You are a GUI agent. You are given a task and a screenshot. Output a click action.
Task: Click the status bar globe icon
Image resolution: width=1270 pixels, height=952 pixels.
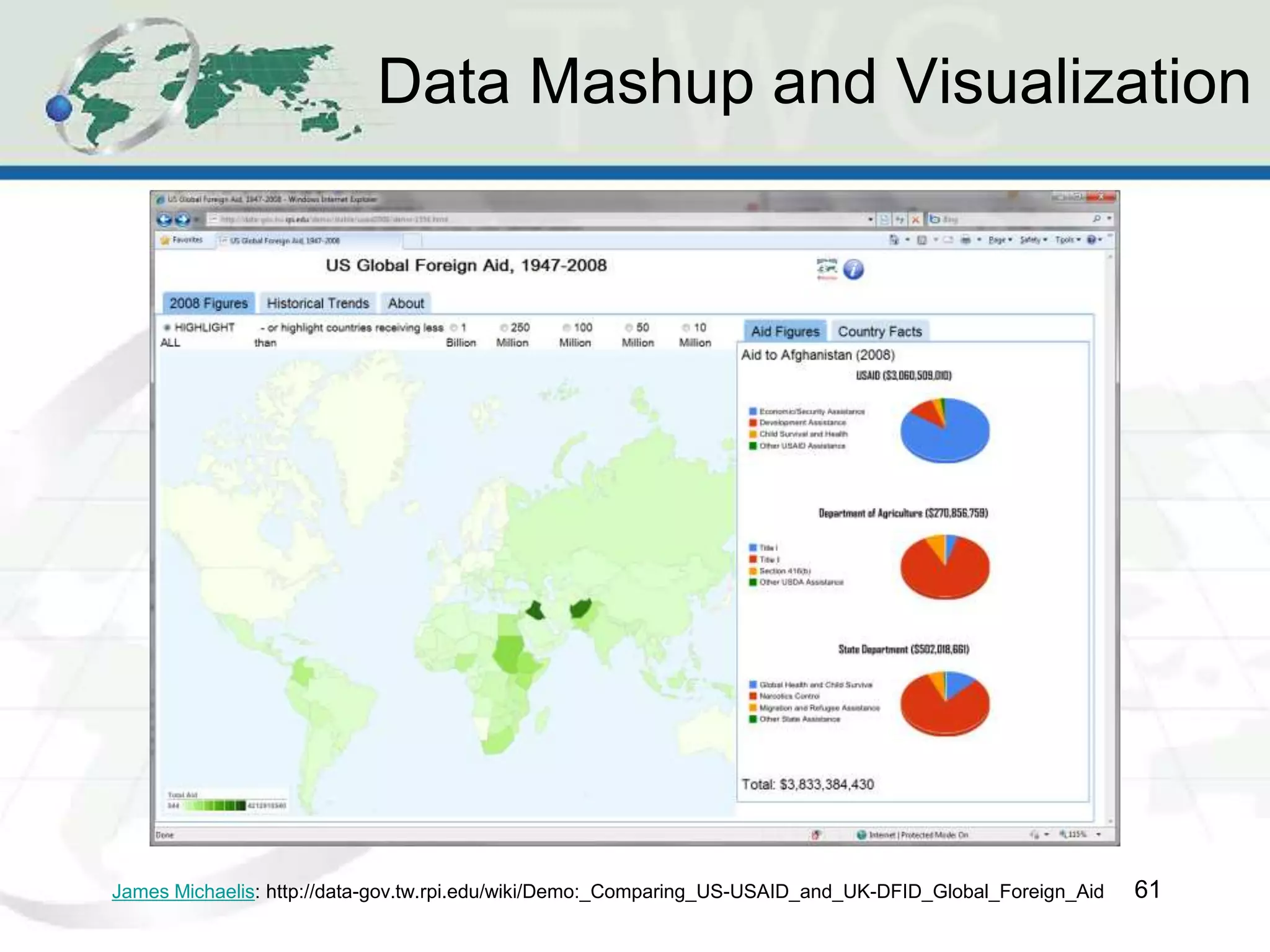(x=861, y=835)
